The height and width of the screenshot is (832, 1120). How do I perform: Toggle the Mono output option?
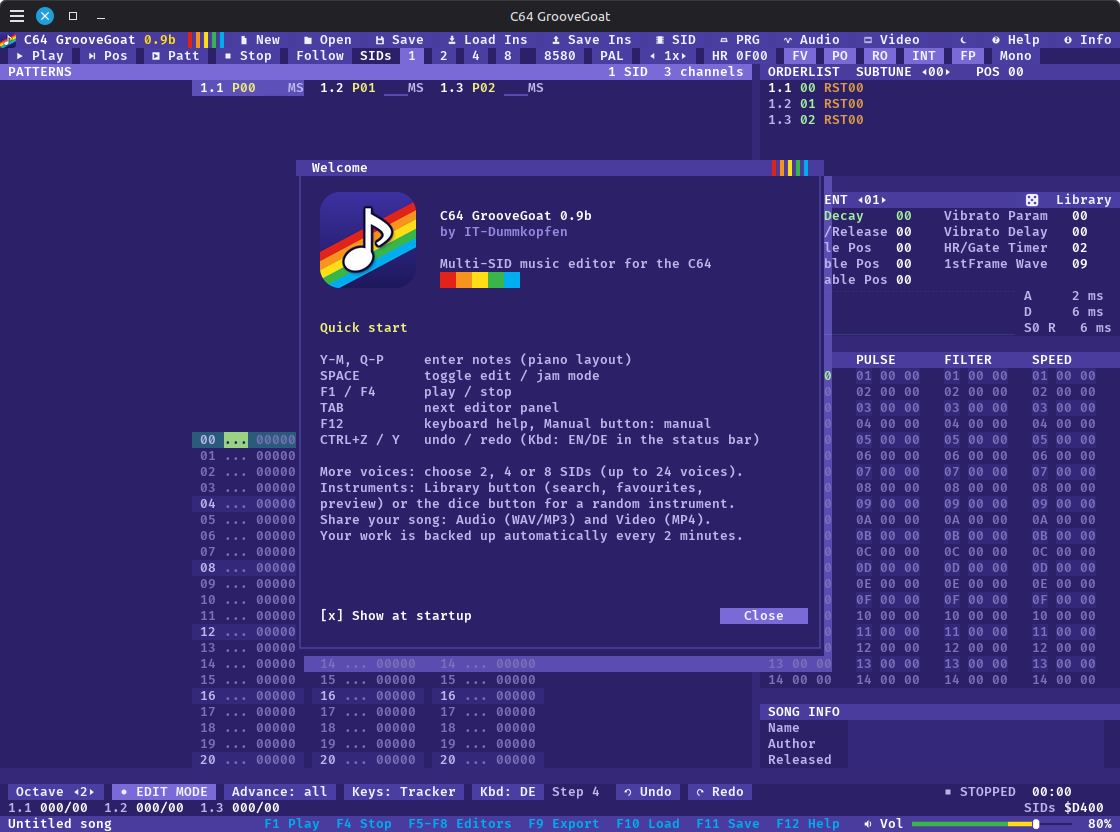point(1015,56)
